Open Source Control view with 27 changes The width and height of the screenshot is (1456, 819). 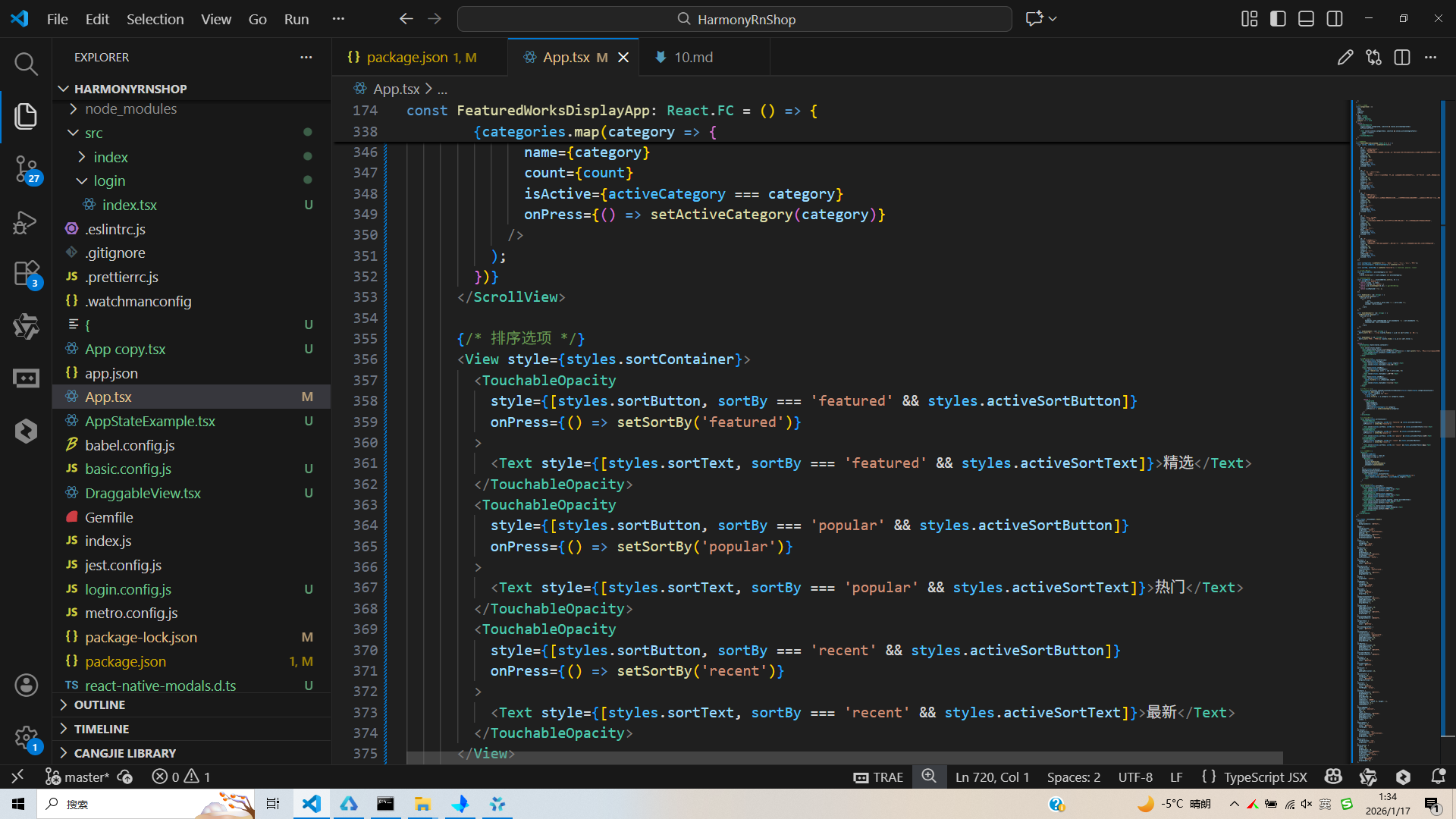(x=26, y=168)
